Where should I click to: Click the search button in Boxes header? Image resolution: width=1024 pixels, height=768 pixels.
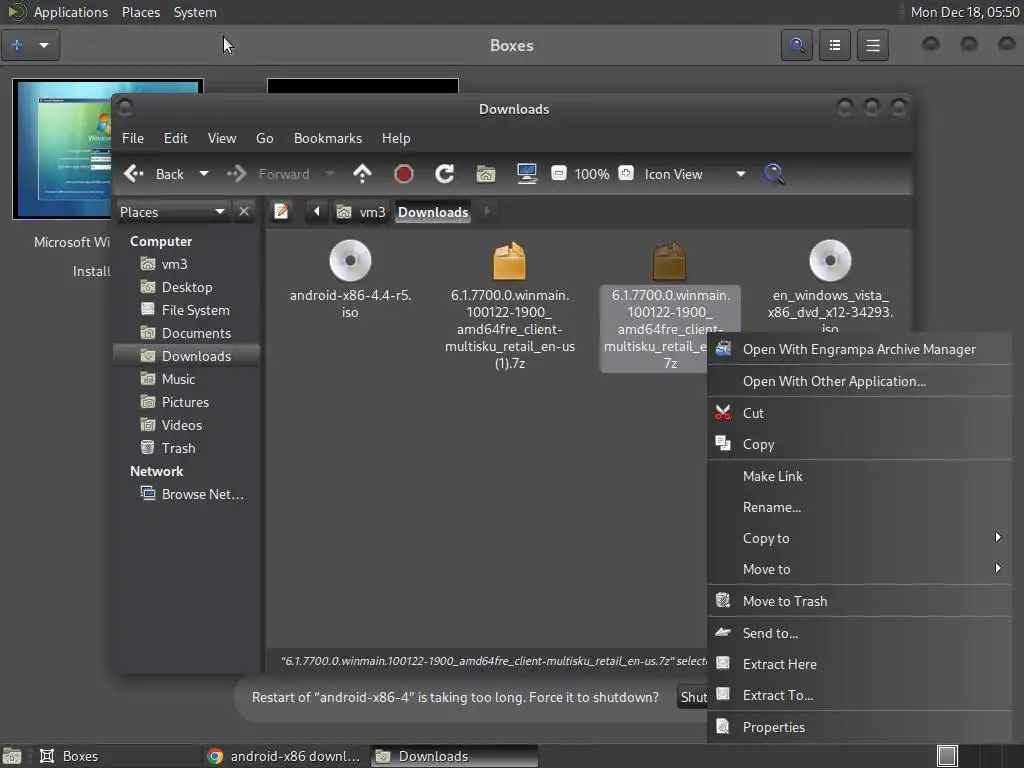point(797,45)
